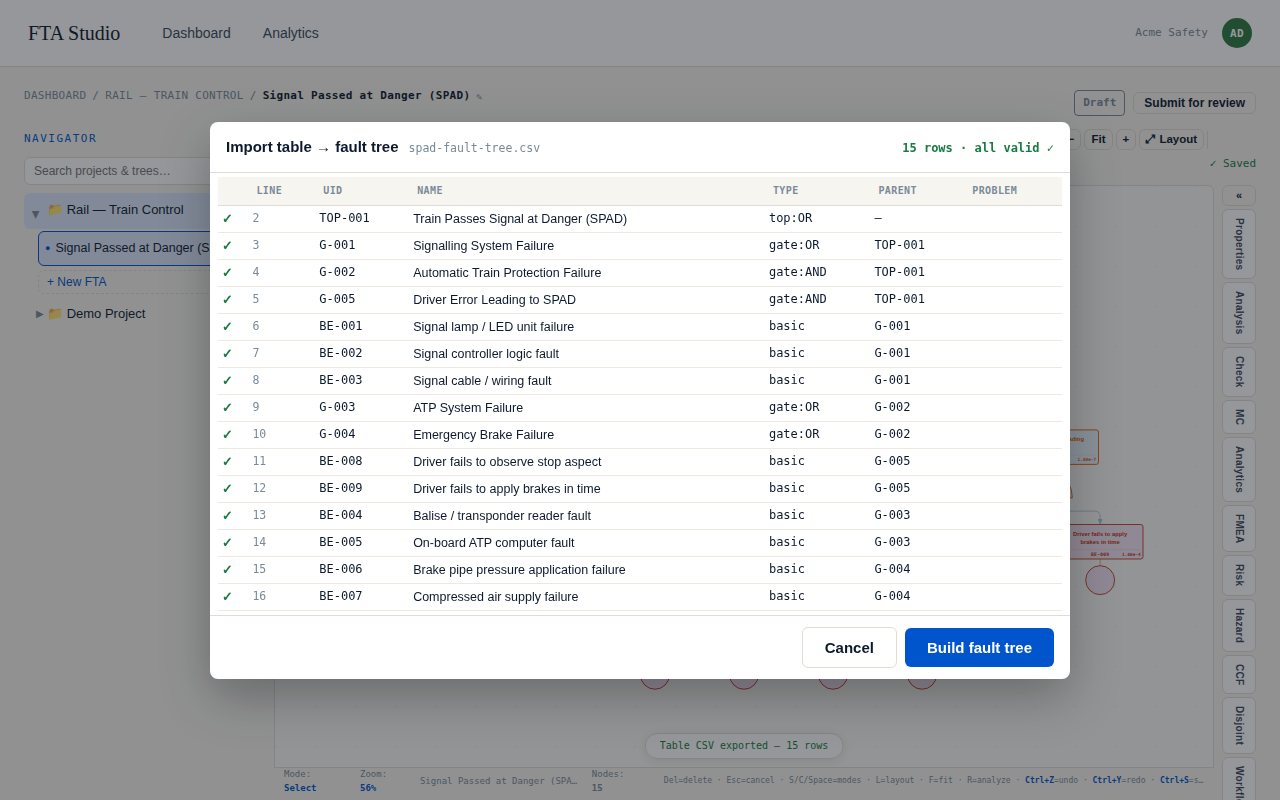Open the CCF side tab
The width and height of the screenshot is (1280, 800).
1239,675
